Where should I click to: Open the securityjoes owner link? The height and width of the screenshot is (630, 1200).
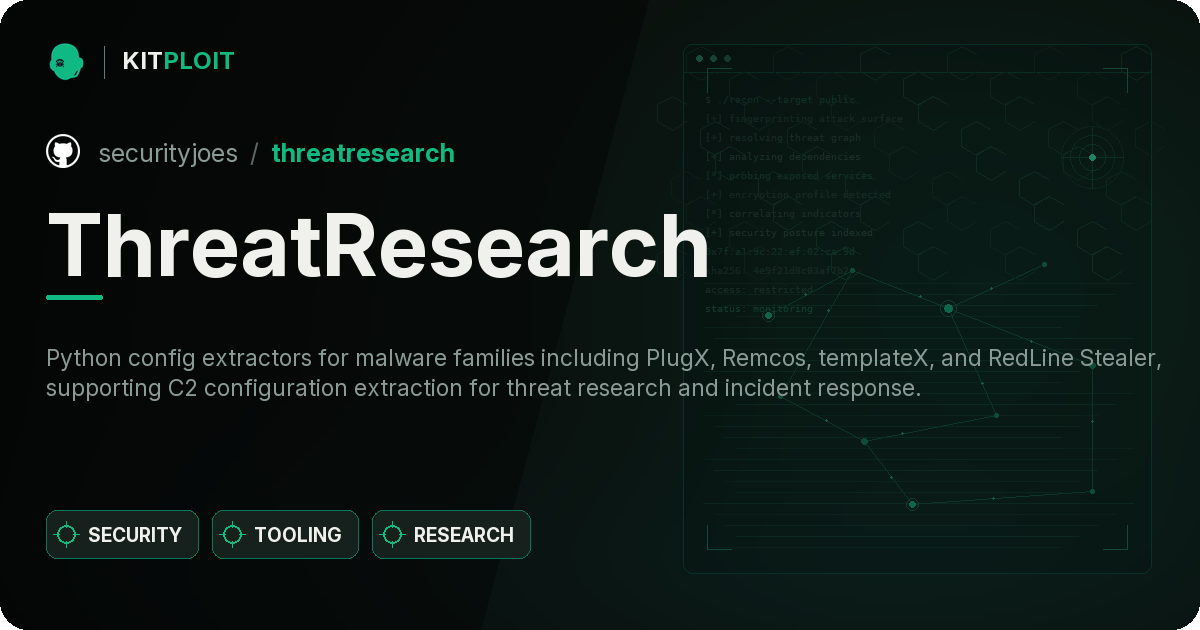click(x=168, y=153)
